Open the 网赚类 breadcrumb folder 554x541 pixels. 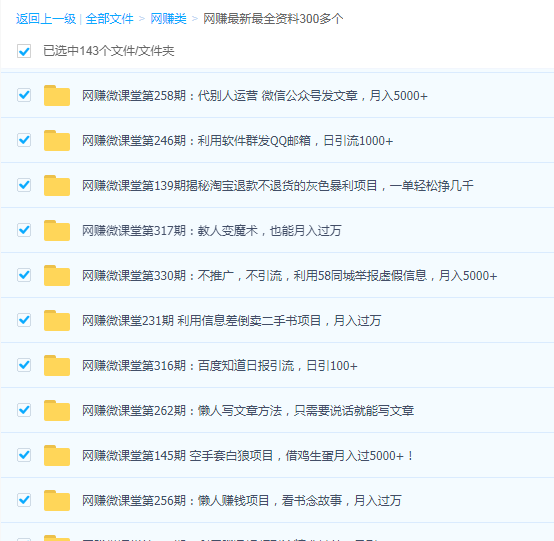coord(169,19)
